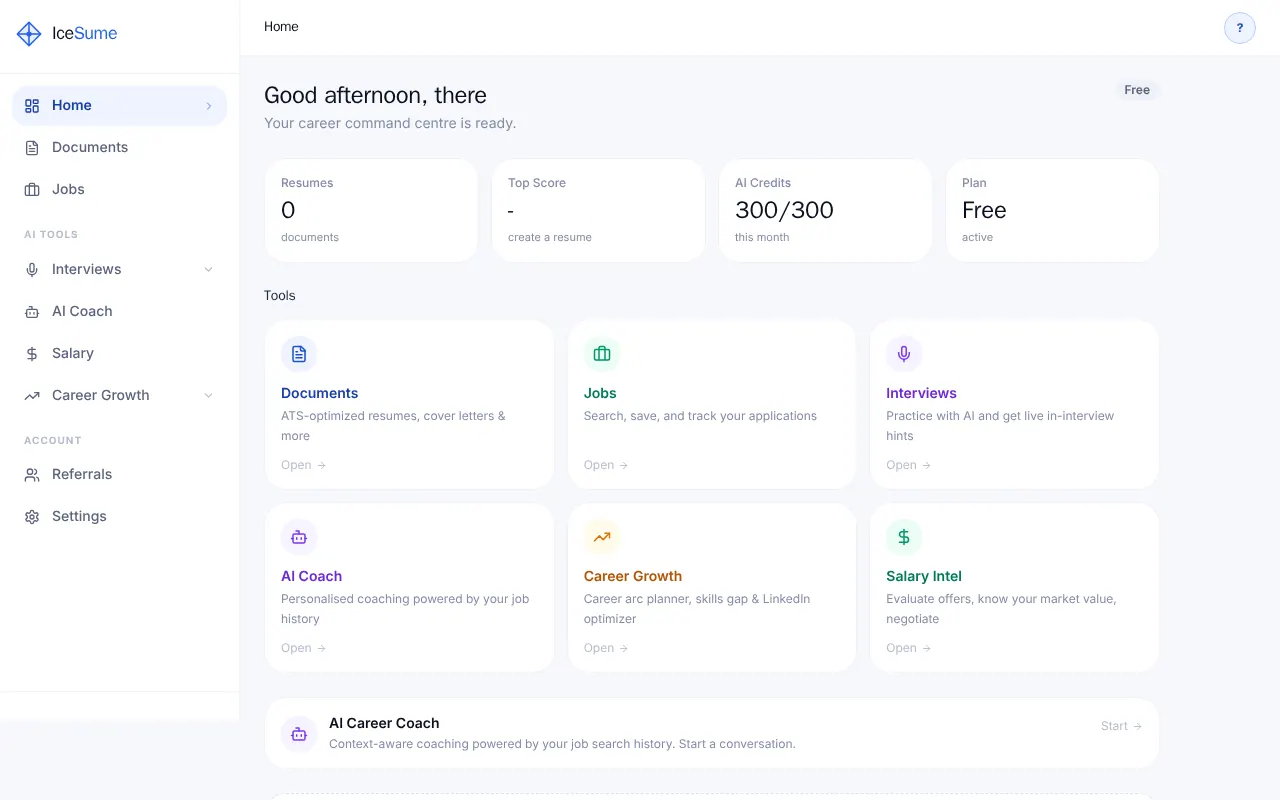Click the Jobs briefcase icon in sidebar
1280x800 pixels.
coord(32,190)
